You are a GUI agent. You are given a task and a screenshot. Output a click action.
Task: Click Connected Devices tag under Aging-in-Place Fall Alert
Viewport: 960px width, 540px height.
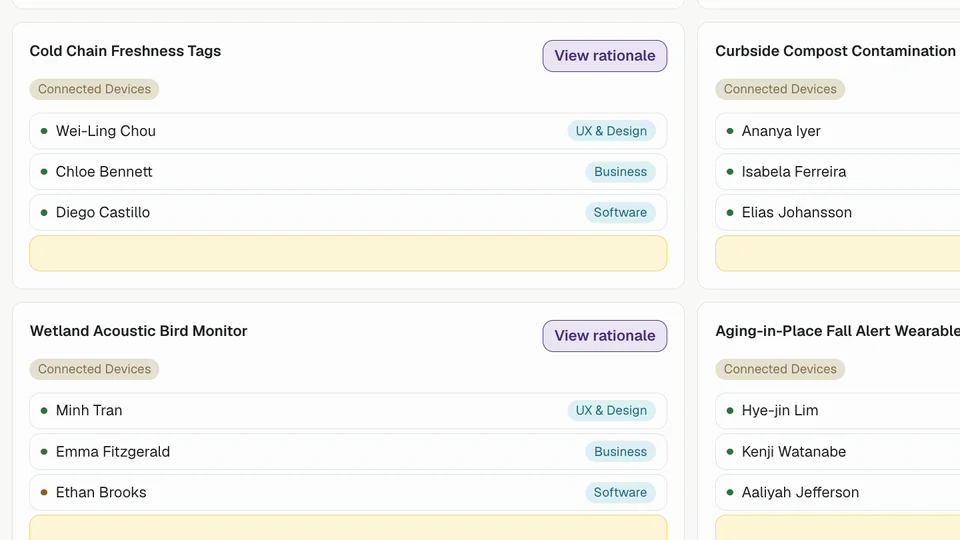(780, 369)
